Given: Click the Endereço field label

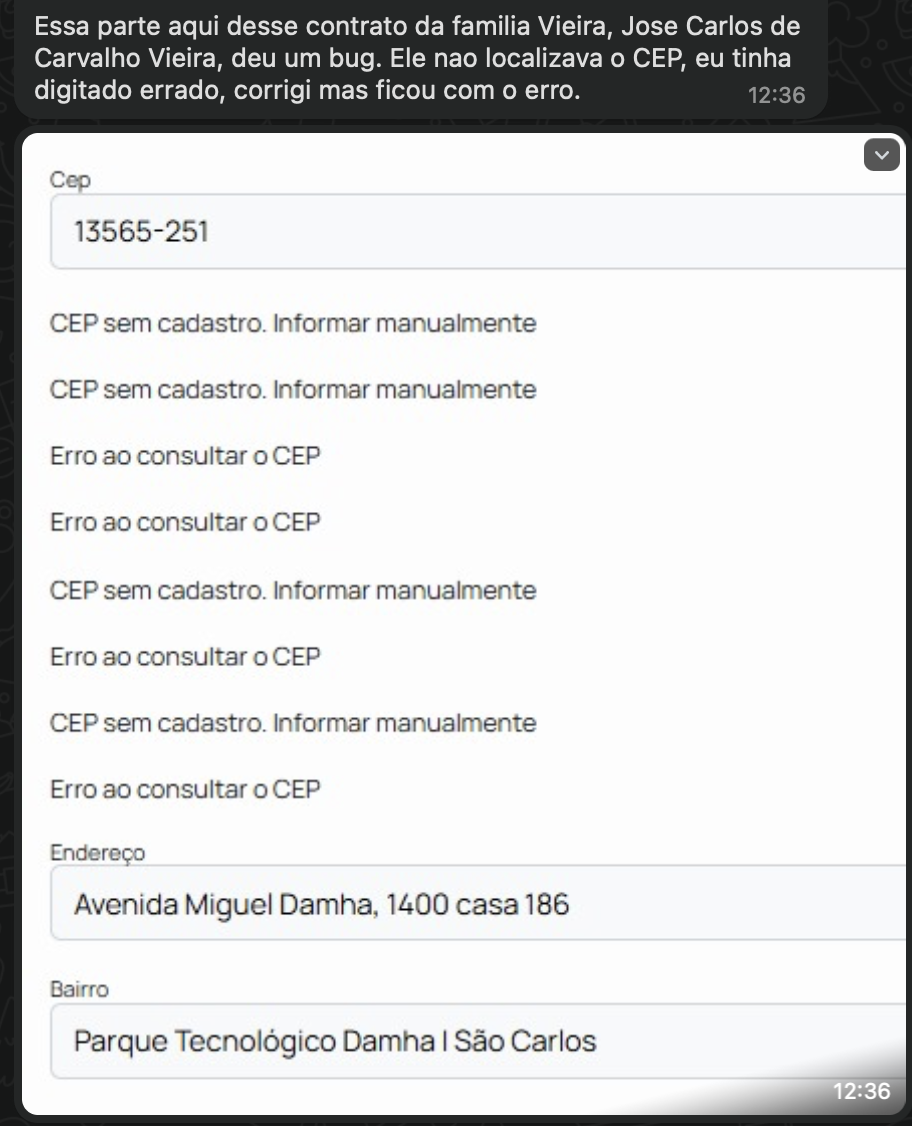Looking at the screenshot, I should tap(97, 853).
